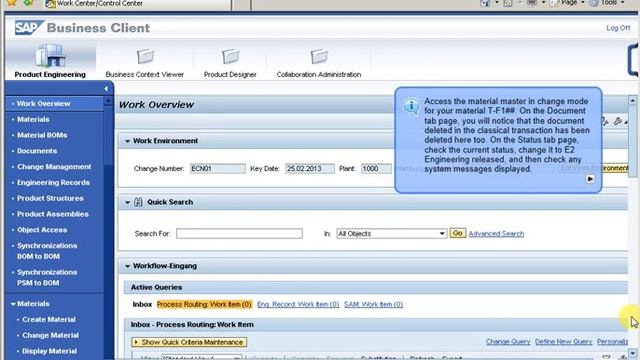The height and width of the screenshot is (360, 640).
Task: Select Process Routing: Work Item (0) query
Action: tap(204, 304)
